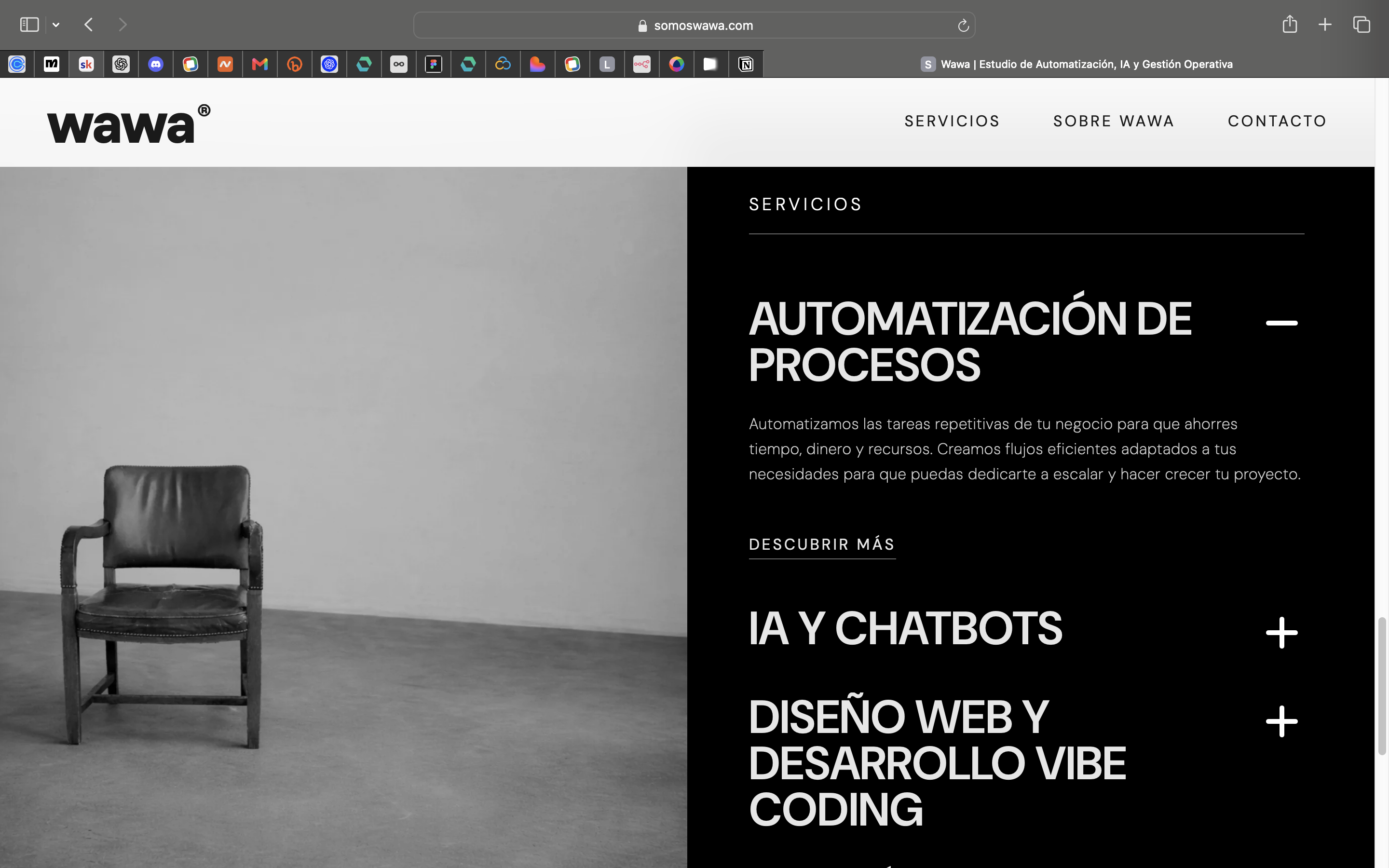Open Servicios in the site navigation
The height and width of the screenshot is (868, 1389).
[952, 121]
